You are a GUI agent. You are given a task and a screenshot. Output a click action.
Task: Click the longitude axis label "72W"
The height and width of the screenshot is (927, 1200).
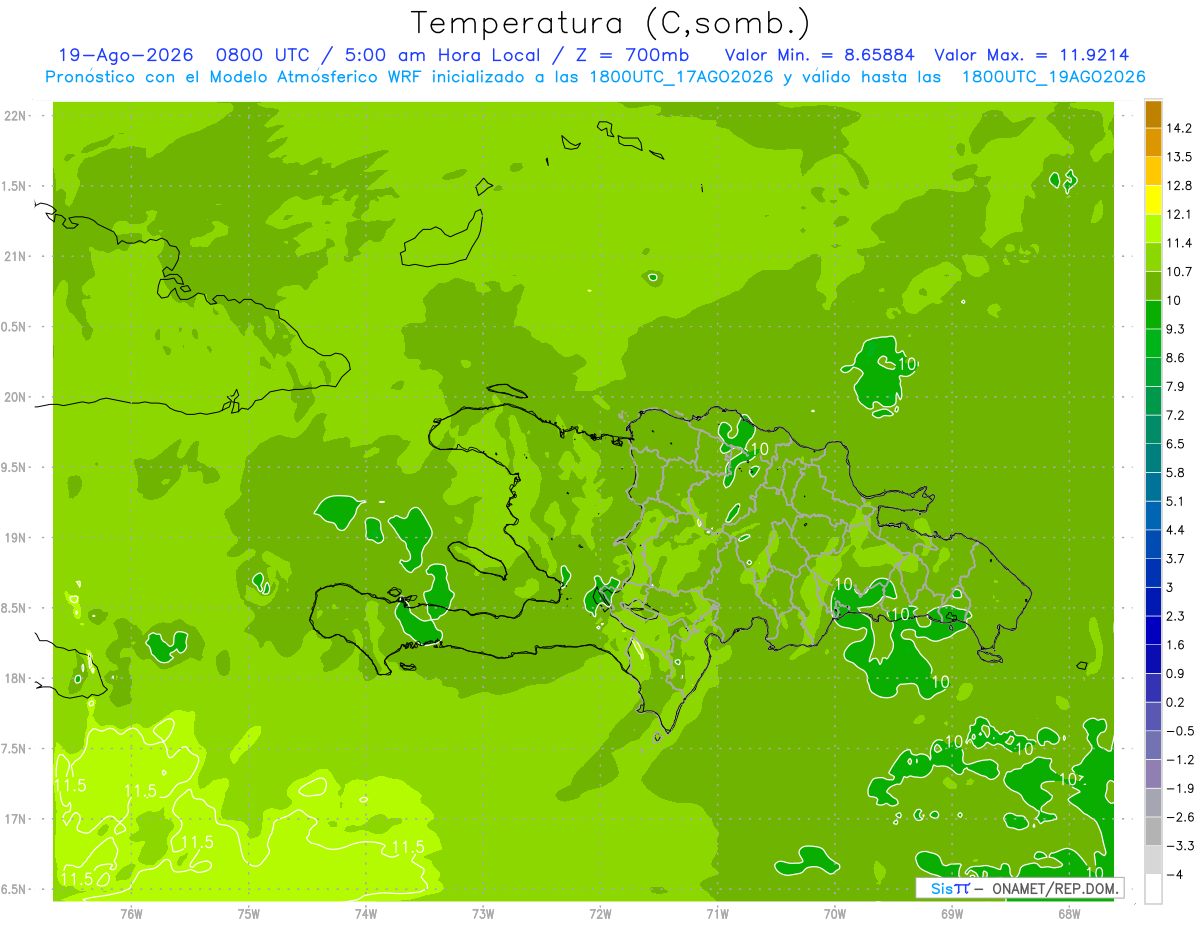(600, 913)
